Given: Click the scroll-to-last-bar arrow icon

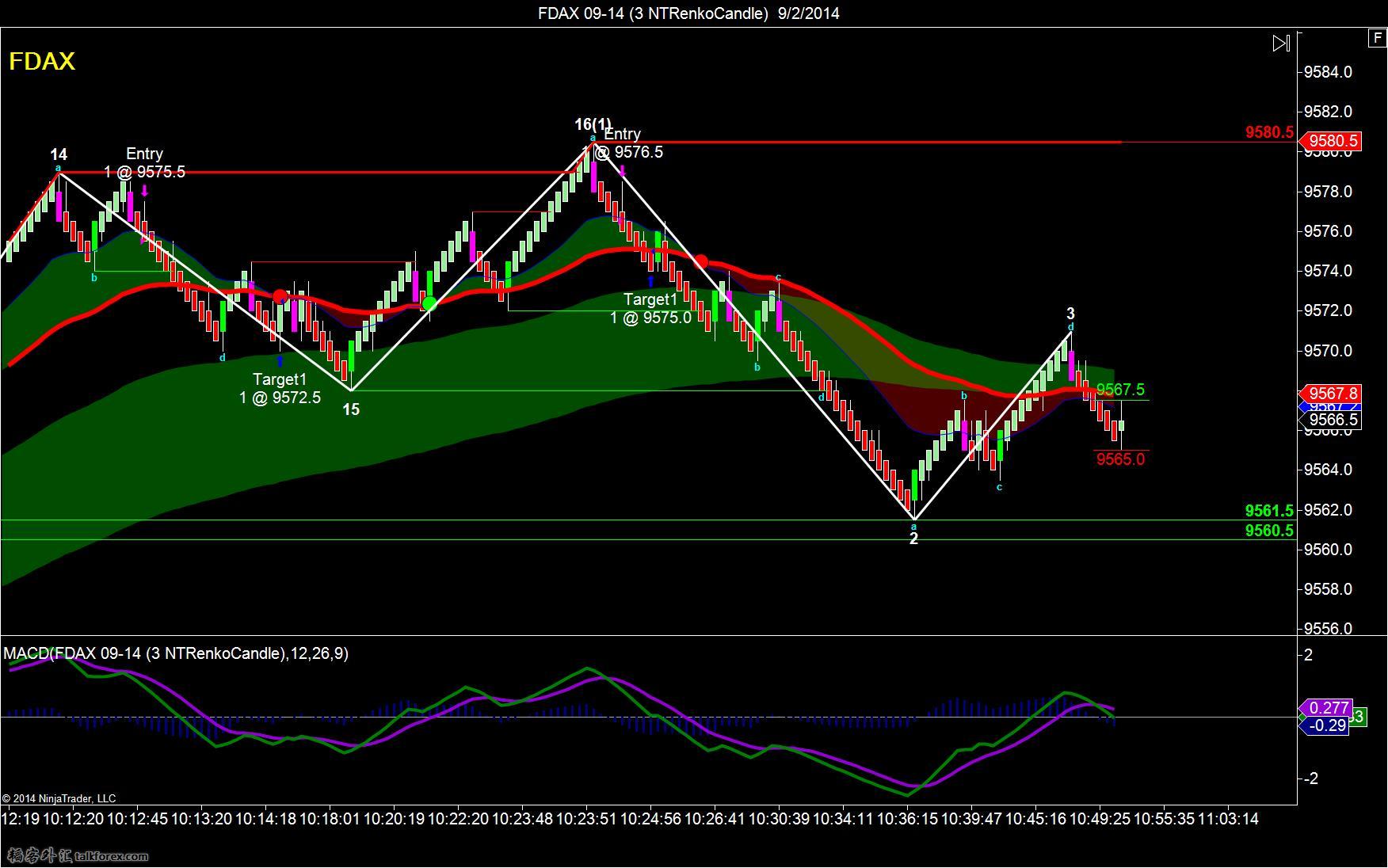Looking at the screenshot, I should tap(1281, 43).
